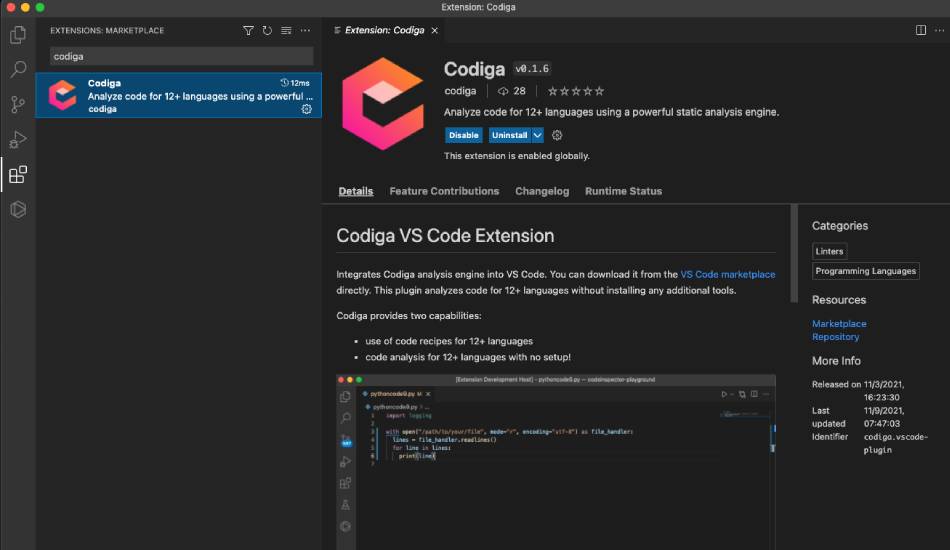
Task: Refresh the extensions marketplace list
Action: tap(267, 30)
